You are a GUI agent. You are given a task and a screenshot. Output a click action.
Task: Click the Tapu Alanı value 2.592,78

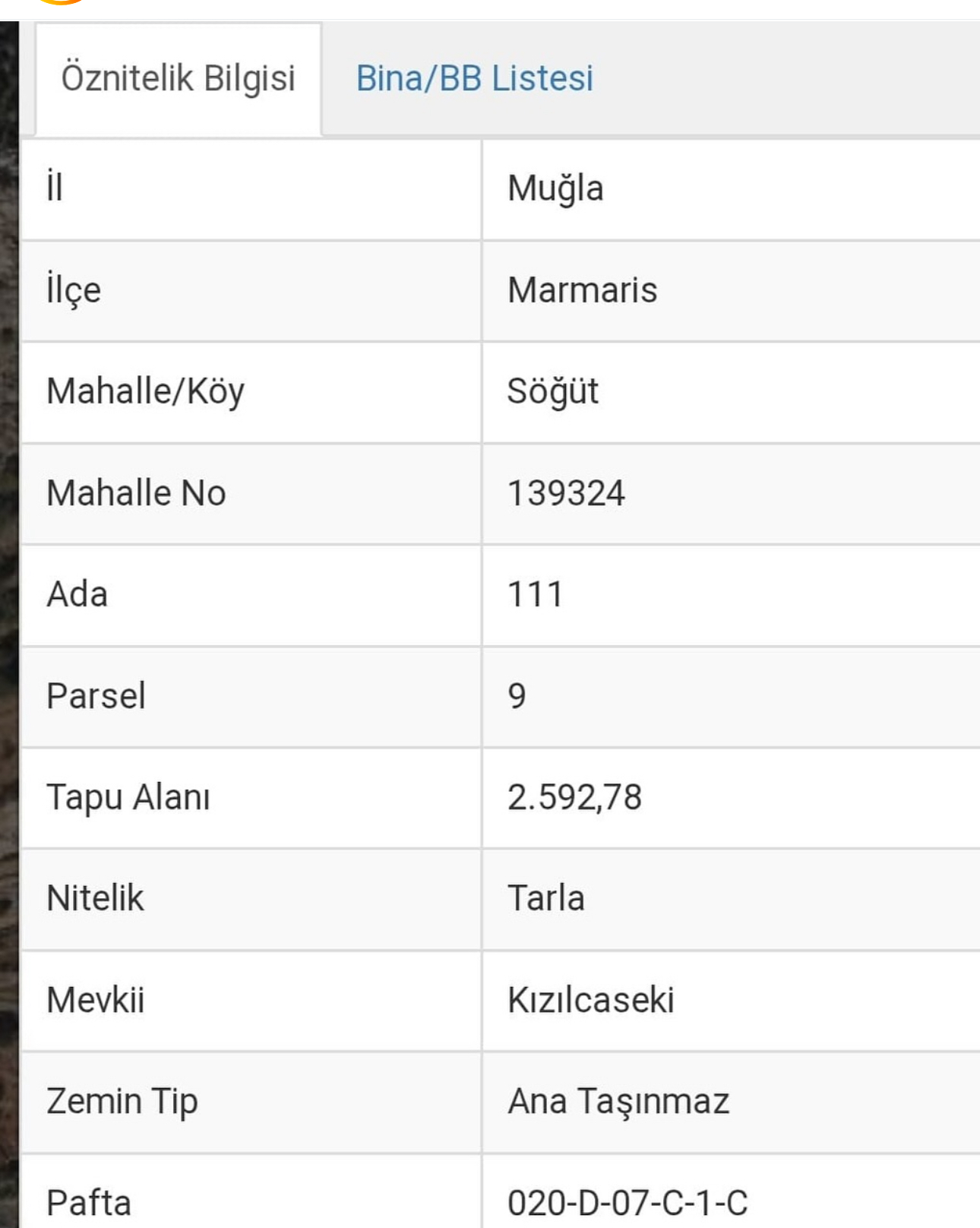(574, 797)
